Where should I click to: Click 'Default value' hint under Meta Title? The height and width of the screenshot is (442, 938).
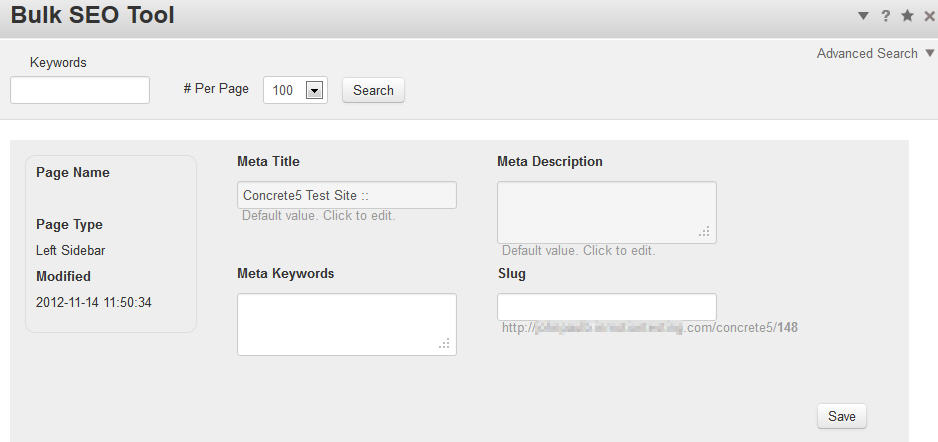[318, 216]
